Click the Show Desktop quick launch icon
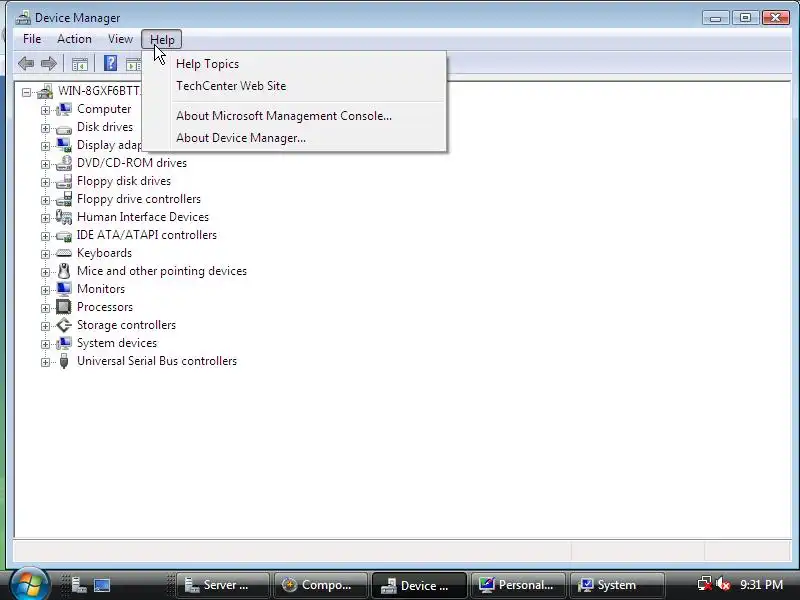The height and width of the screenshot is (600, 800). [x=102, y=585]
